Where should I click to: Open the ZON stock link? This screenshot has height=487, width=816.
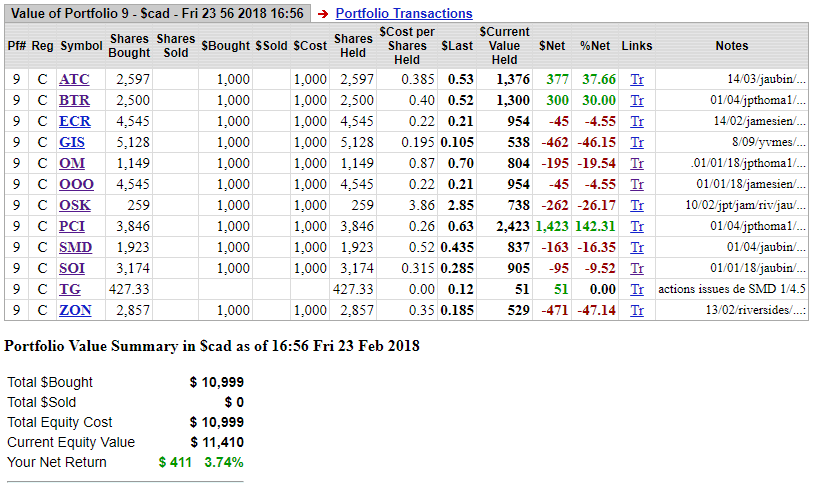click(x=75, y=310)
